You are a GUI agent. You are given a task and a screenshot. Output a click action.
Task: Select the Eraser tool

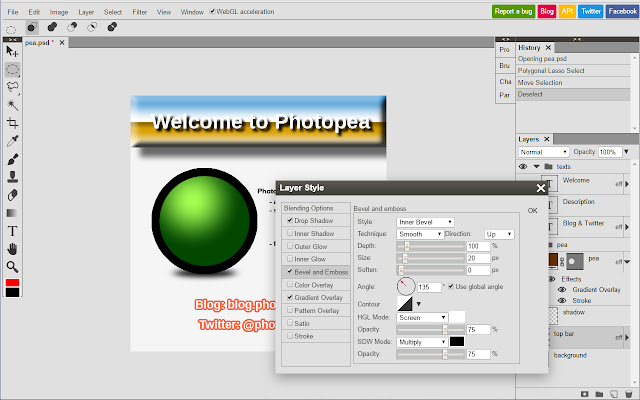point(12,195)
